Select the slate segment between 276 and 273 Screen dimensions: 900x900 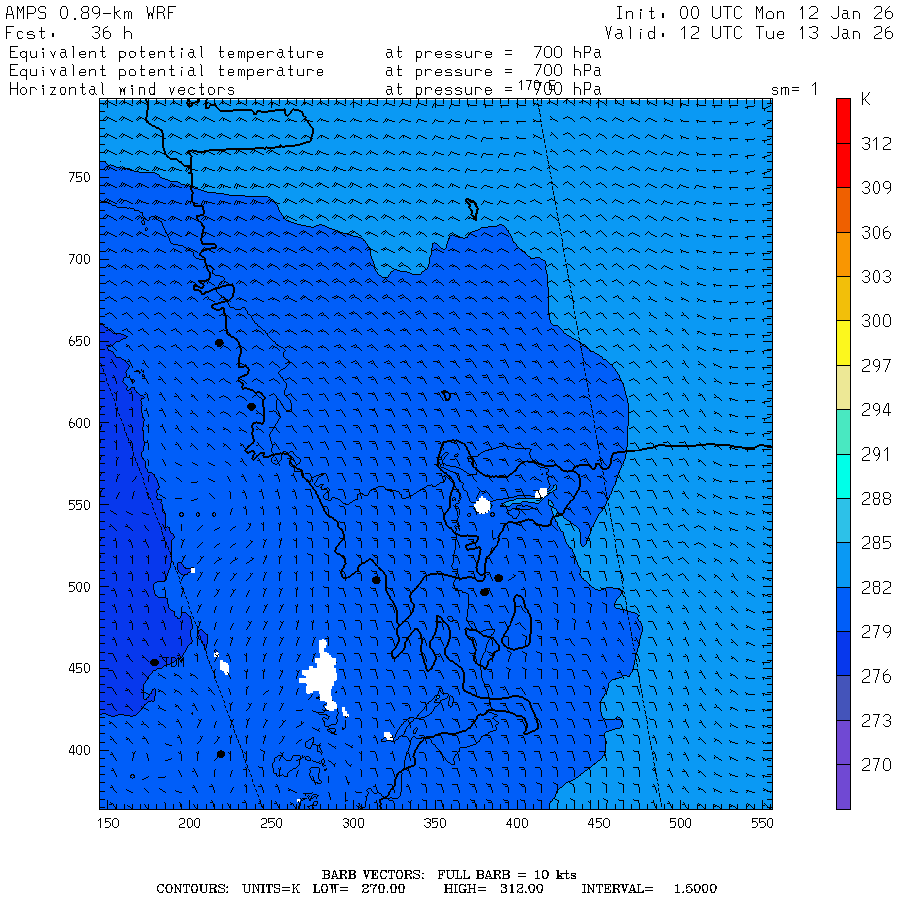pyautogui.click(x=843, y=699)
